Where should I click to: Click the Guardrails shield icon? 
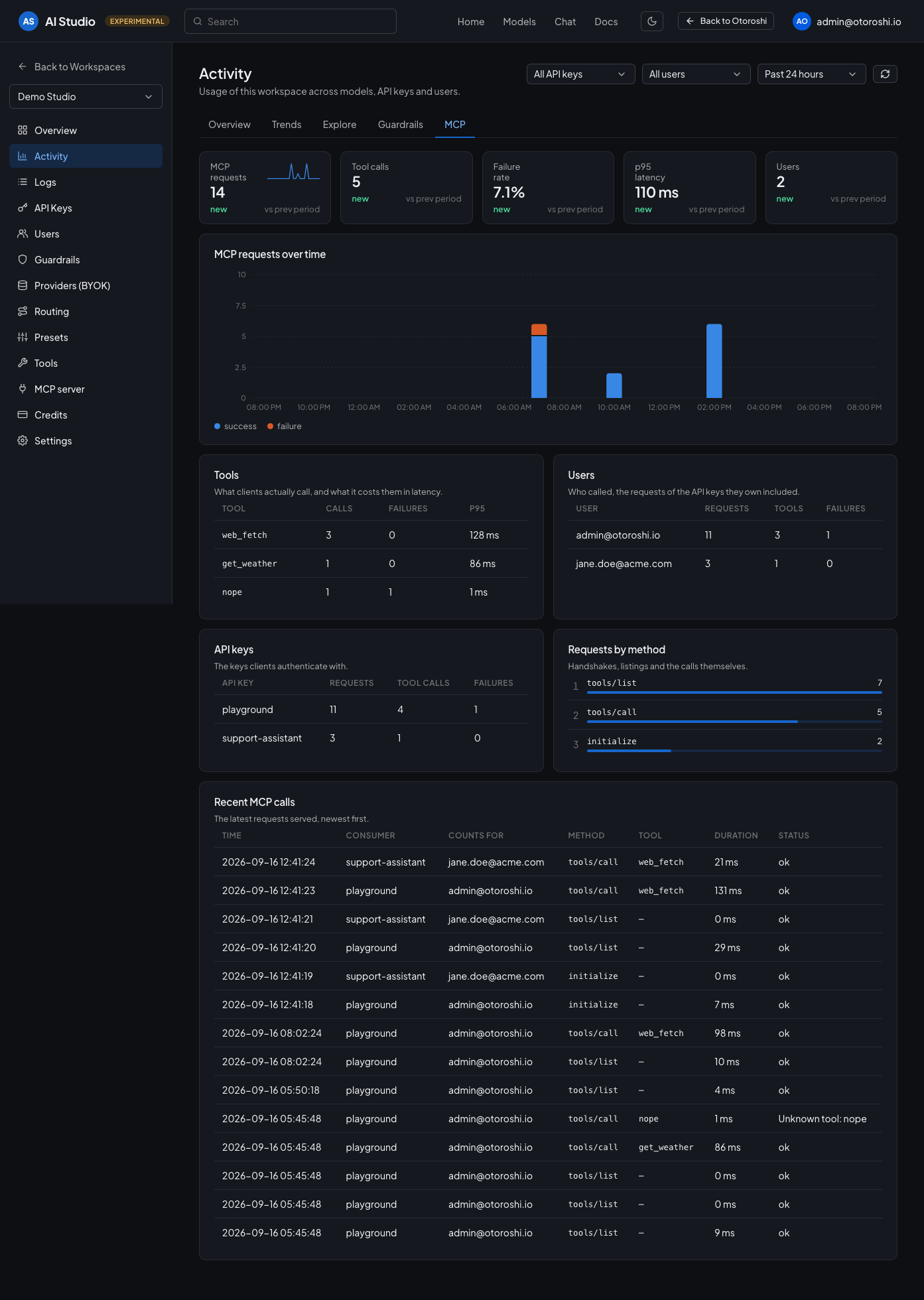[x=23, y=259]
